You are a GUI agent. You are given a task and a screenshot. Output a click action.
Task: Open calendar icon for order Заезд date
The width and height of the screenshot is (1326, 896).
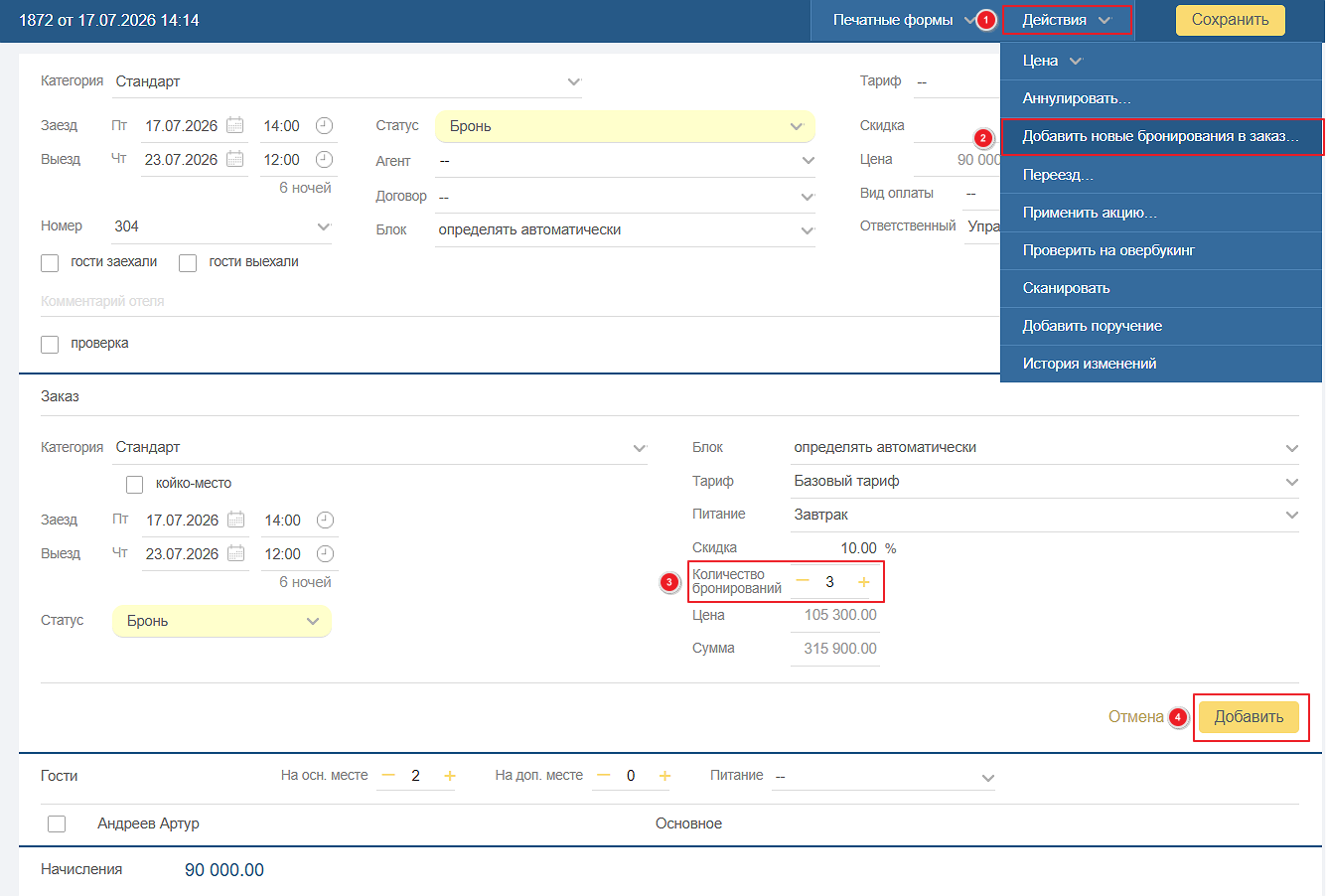coord(235,520)
